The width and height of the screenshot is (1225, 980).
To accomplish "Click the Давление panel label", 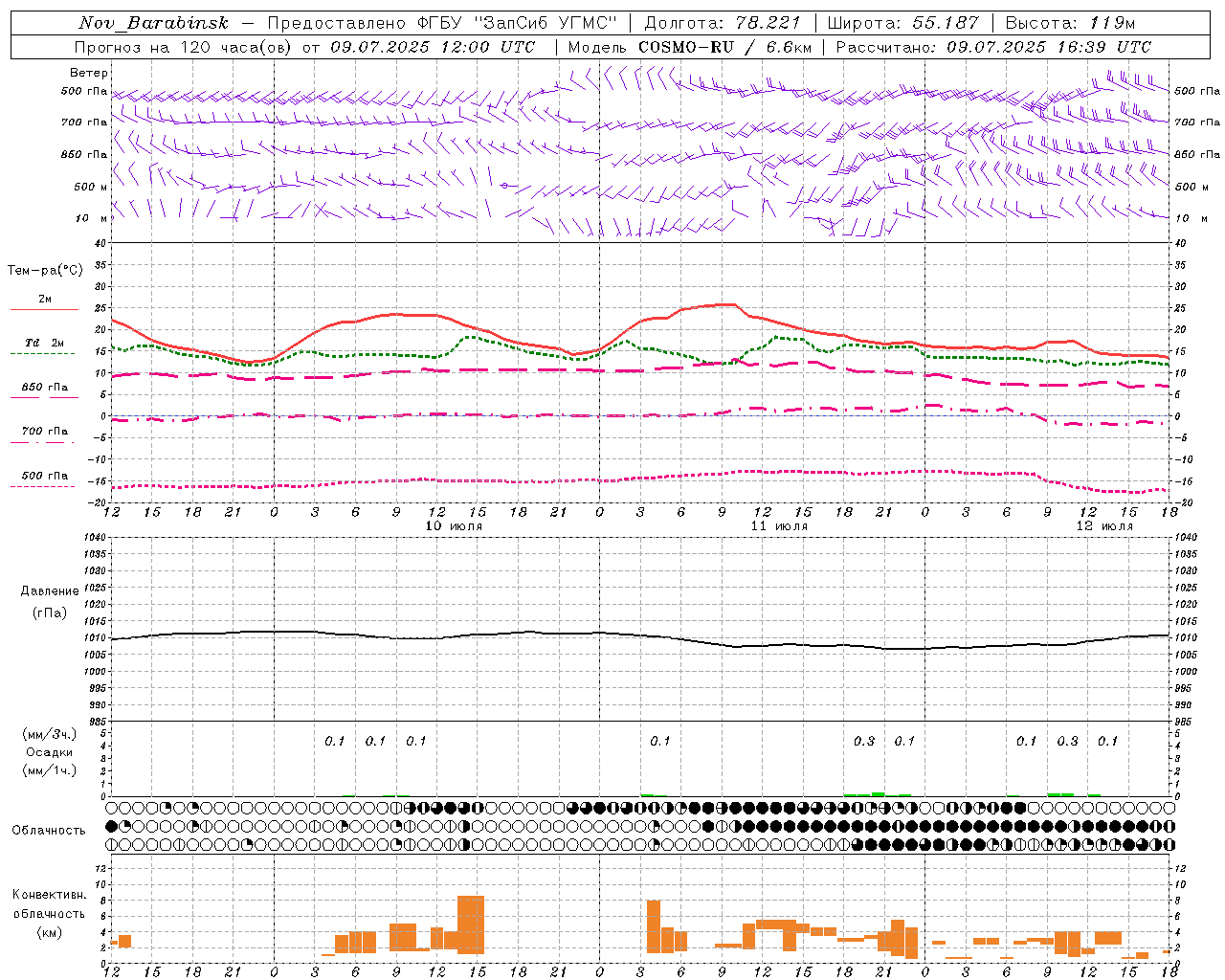I will (x=49, y=591).
